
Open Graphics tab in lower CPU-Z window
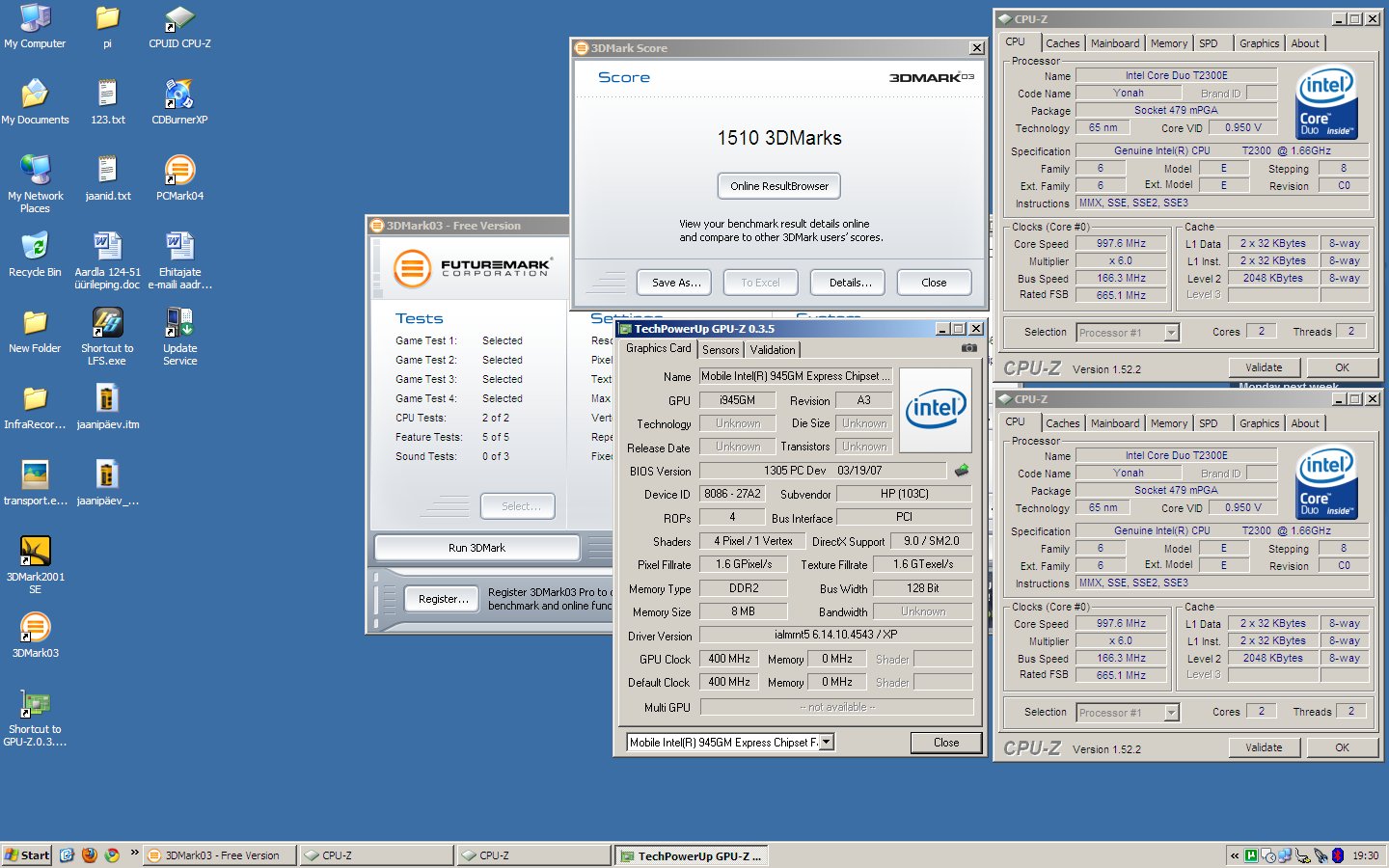[1260, 423]
